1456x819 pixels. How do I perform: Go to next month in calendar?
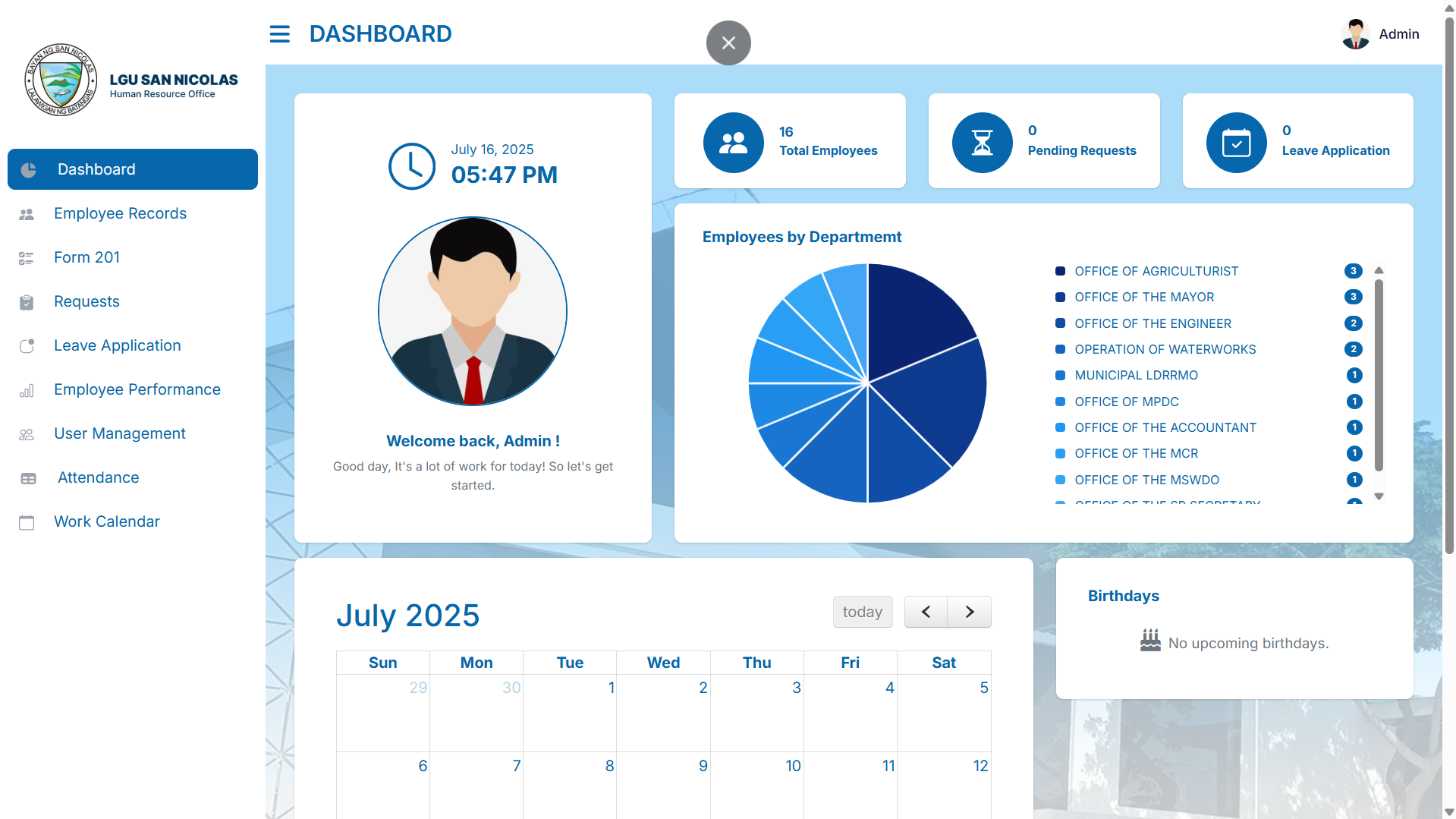coord(969,612)
